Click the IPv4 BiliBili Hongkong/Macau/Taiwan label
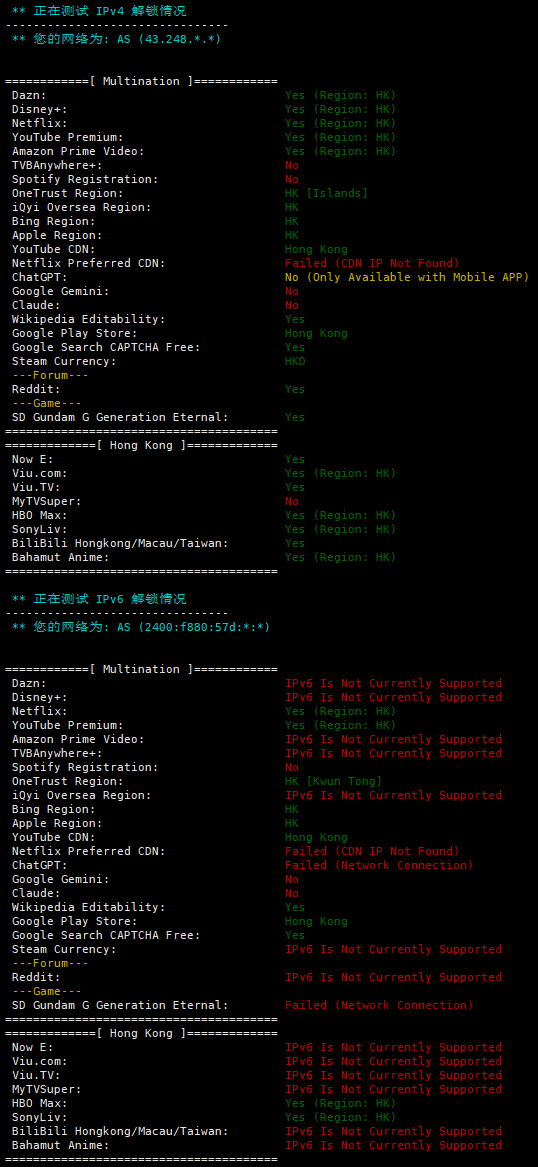This screenshot has height=1167, width=538. 121,543
